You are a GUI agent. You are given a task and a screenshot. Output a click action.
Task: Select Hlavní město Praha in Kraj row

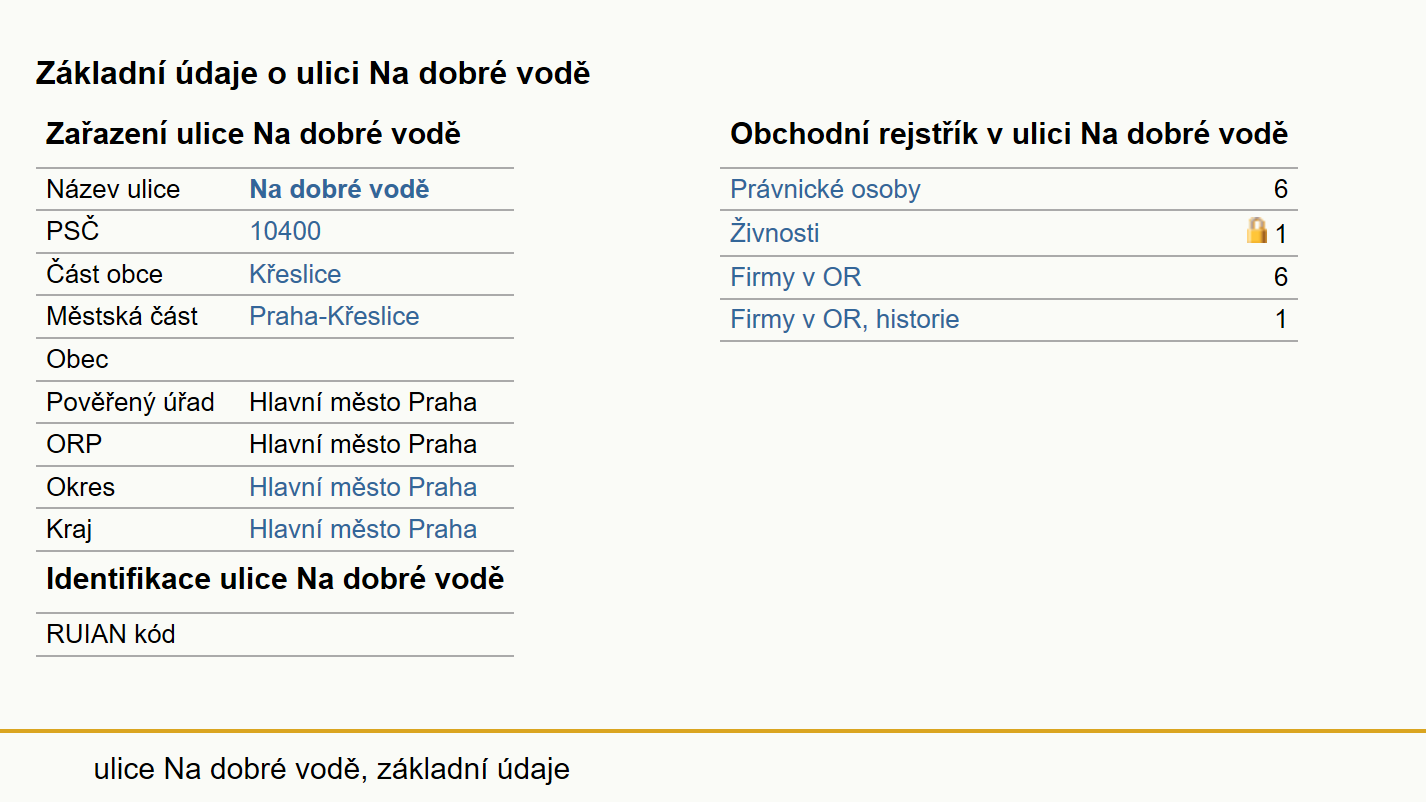pos(363,529)
